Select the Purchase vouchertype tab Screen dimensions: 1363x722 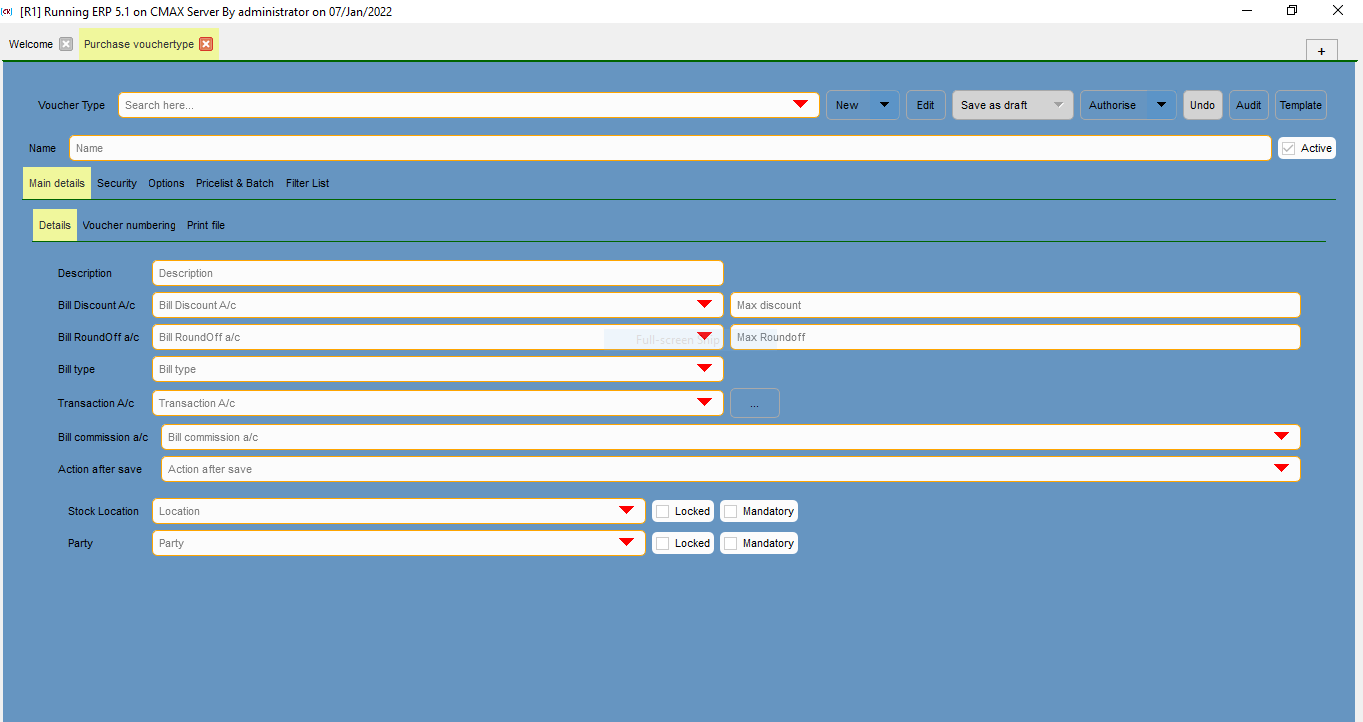[139, 44]
